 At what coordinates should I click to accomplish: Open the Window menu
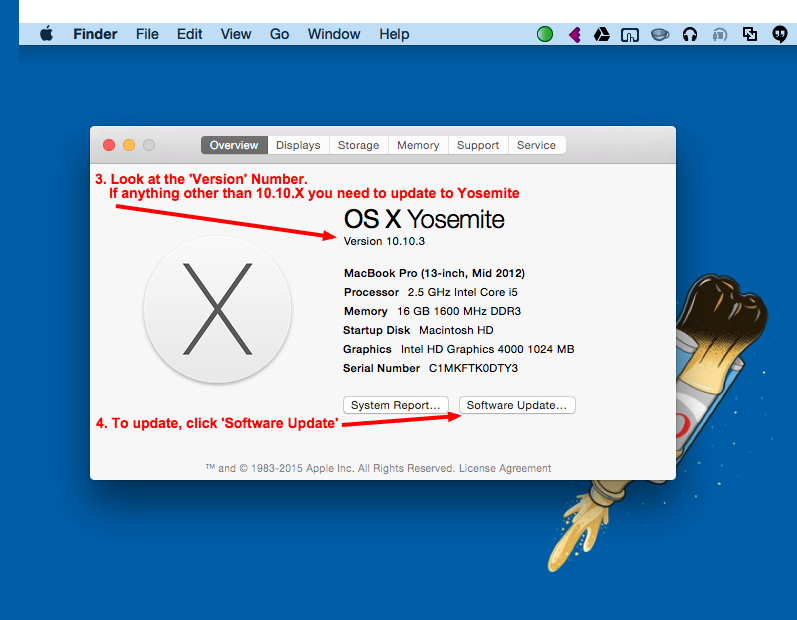334,34
